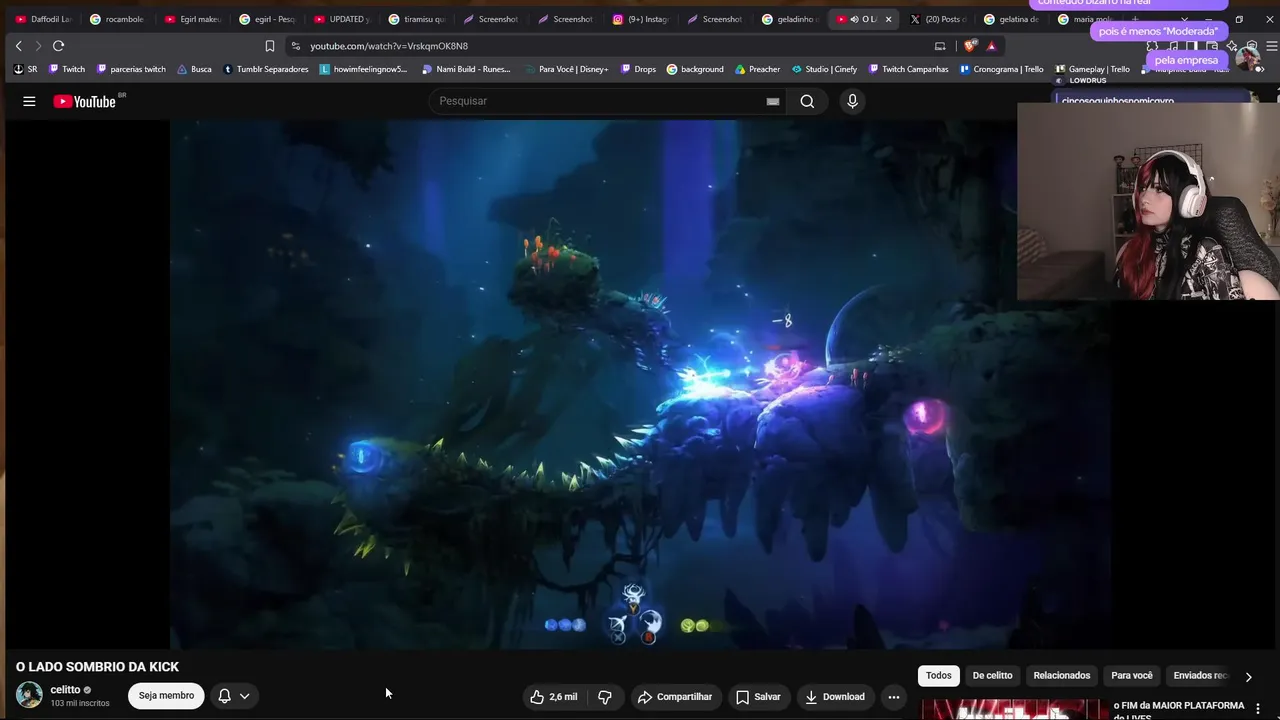Open the Preacher bookmark
This screenshot has width=1280, height=720.
coord(757,69)
